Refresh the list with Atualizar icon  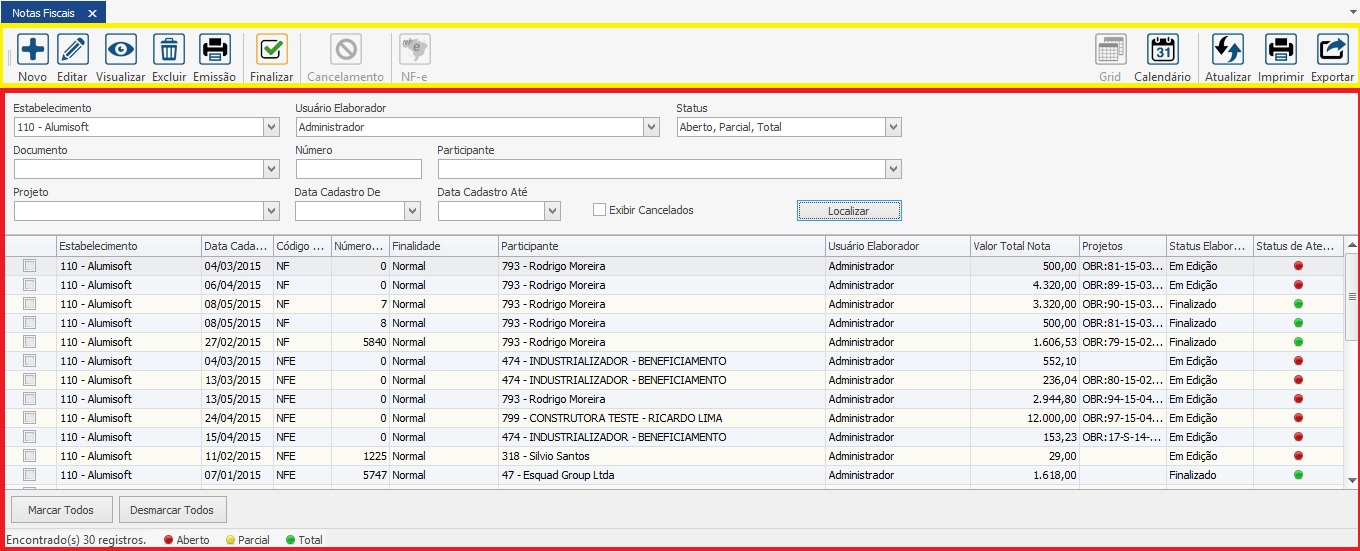pos(1227,49)
